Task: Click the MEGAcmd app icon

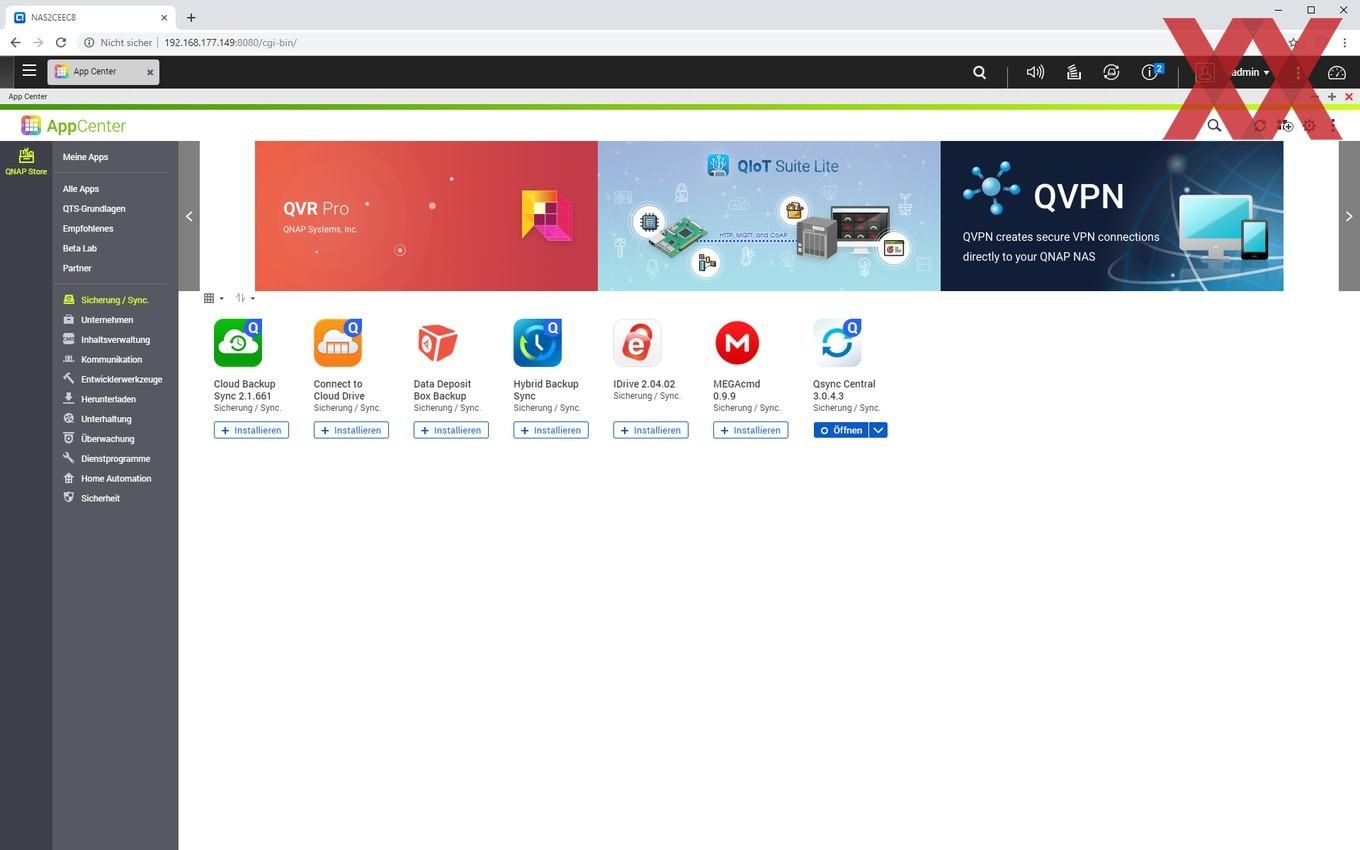Action: click(738, 343)
